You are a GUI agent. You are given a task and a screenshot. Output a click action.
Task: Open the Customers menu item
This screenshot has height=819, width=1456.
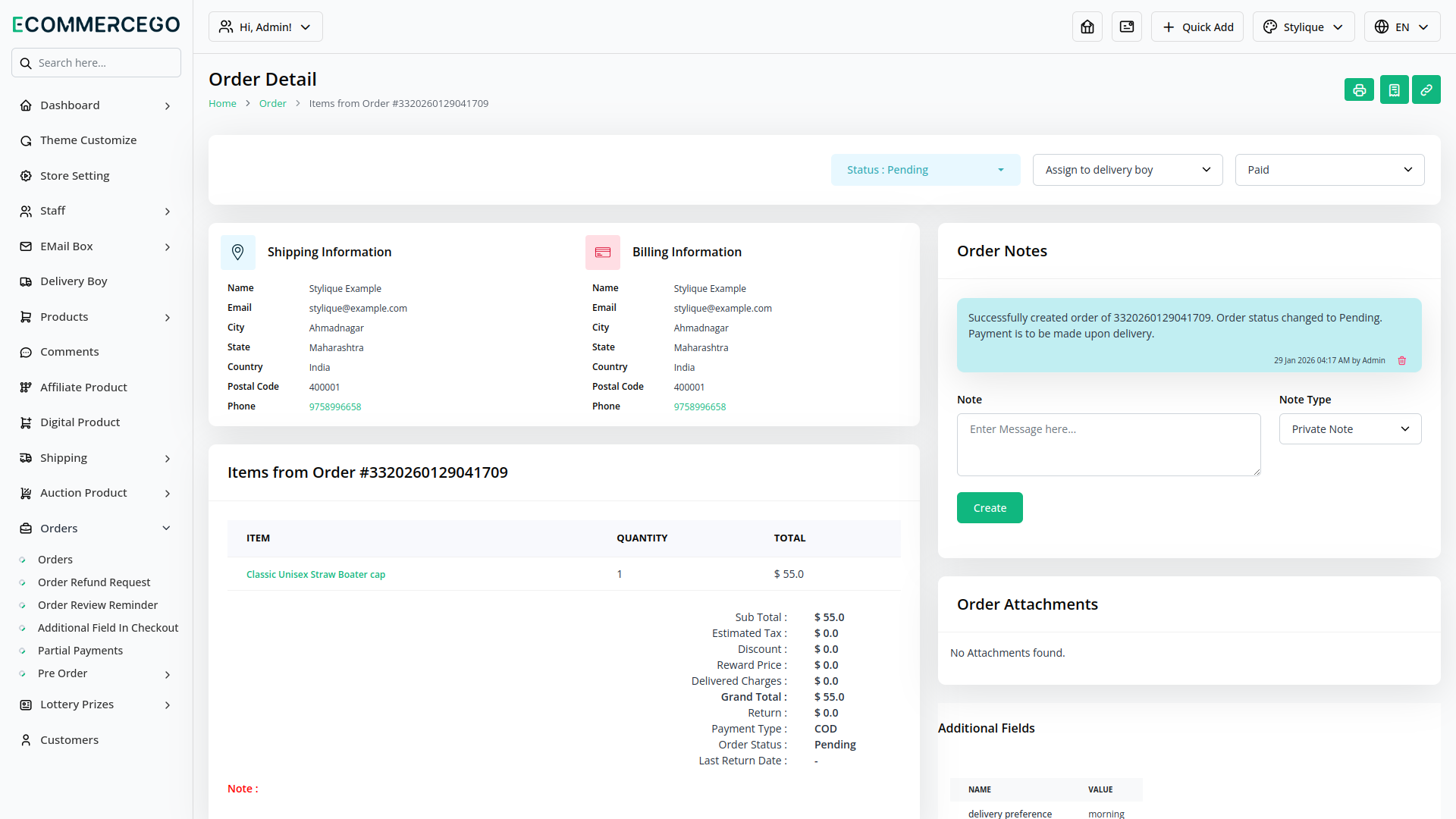[69, 740]
